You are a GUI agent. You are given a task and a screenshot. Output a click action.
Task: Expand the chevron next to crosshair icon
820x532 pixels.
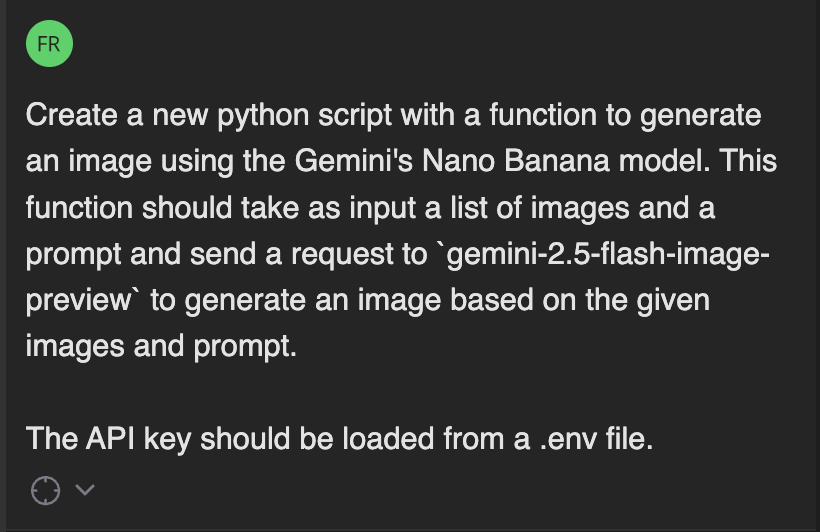(85, 490)
